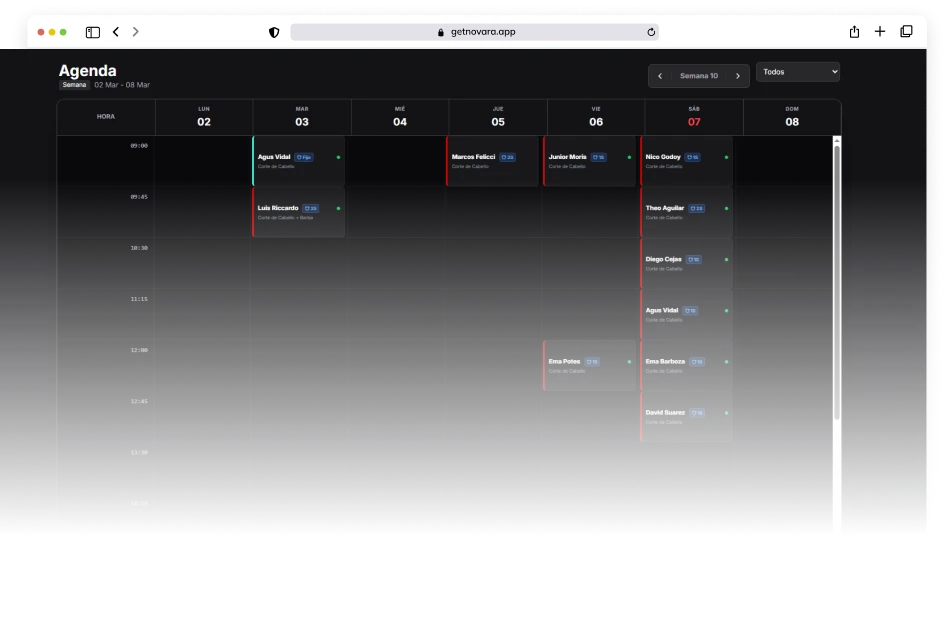The width and height of the screenshot is (949, 628).
Task: Click the Safari sidebar toggle icon
Action: point(92,32)
